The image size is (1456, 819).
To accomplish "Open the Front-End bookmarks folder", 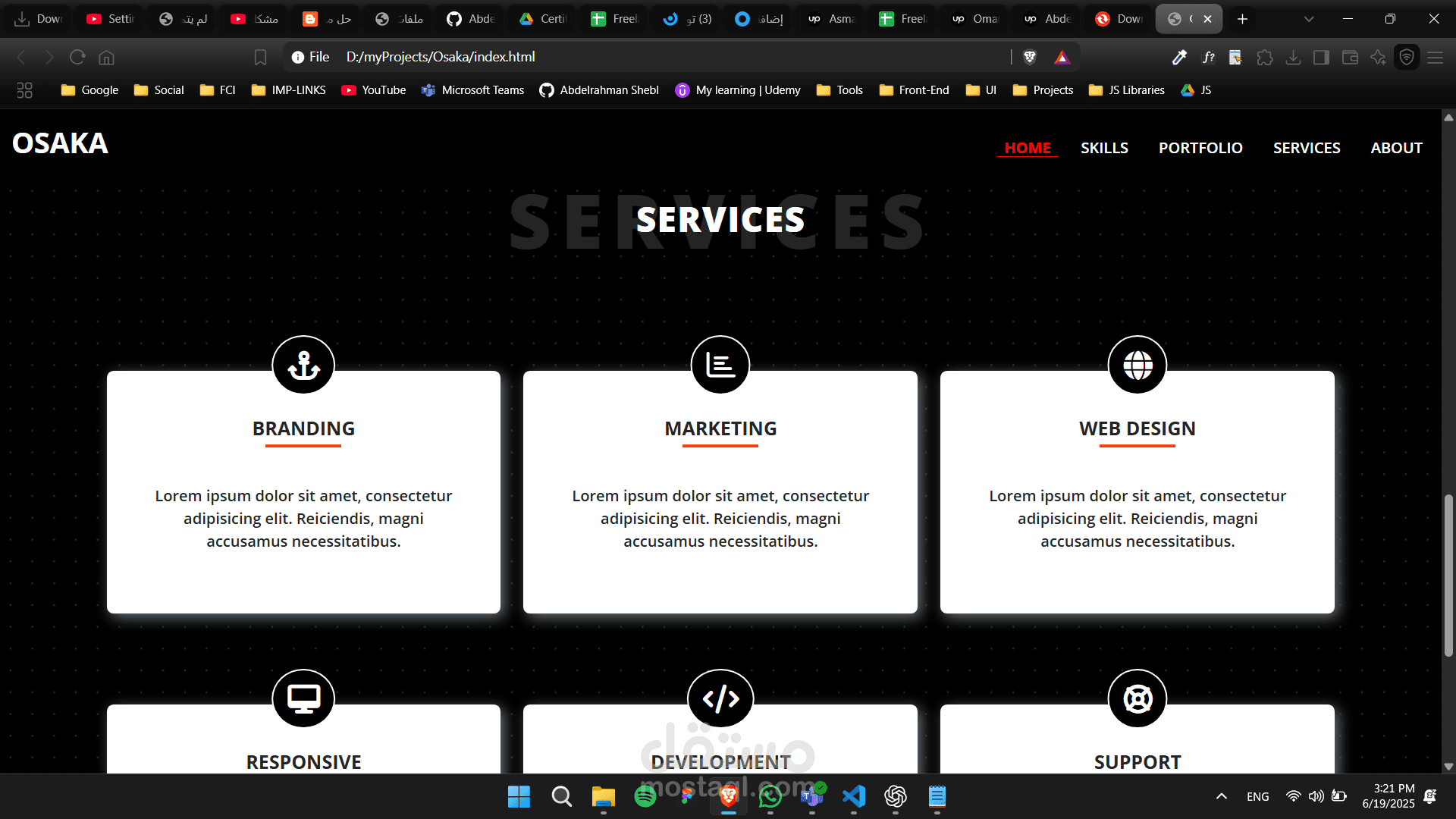I will click(915, 90).
